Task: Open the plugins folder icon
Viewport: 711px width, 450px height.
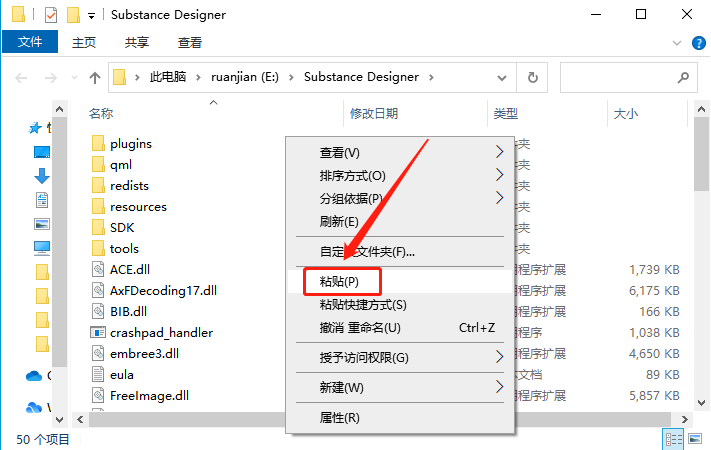Action: point(98,143)
